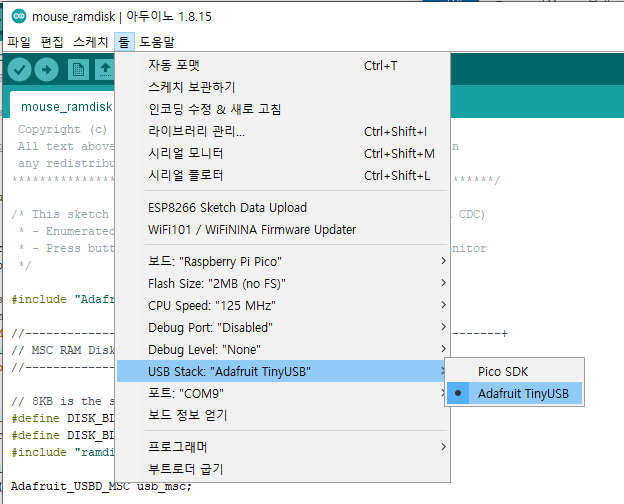Open the USB Stack: "Adafruit TinyUSB" submenu

pos(283,371)
